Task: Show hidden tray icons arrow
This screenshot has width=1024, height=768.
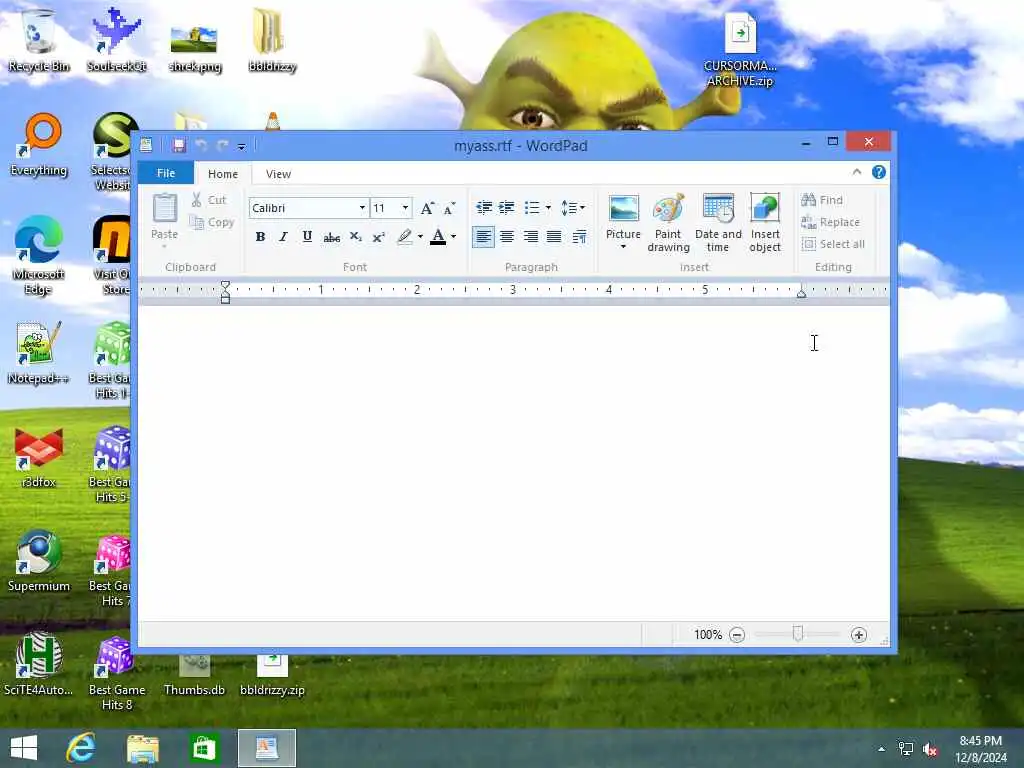Action: [x=882, y=749]
